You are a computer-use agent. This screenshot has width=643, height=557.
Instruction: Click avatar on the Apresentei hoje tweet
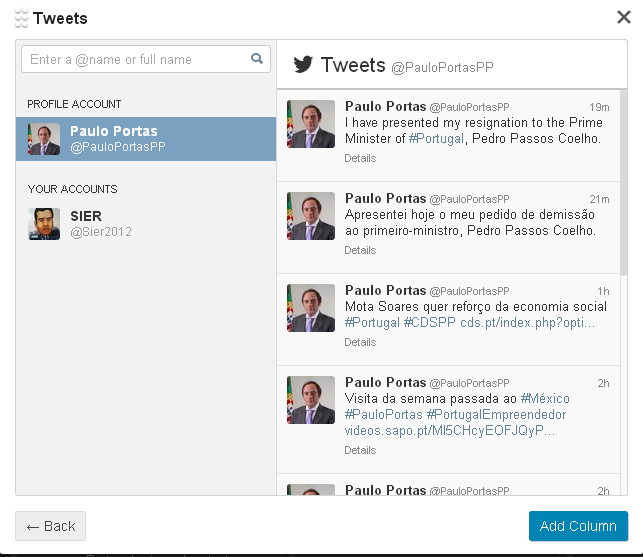point(311,216)
